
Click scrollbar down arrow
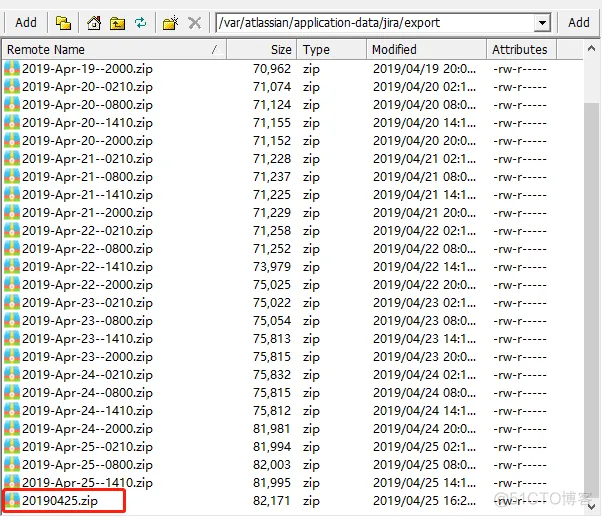point(591,506)
